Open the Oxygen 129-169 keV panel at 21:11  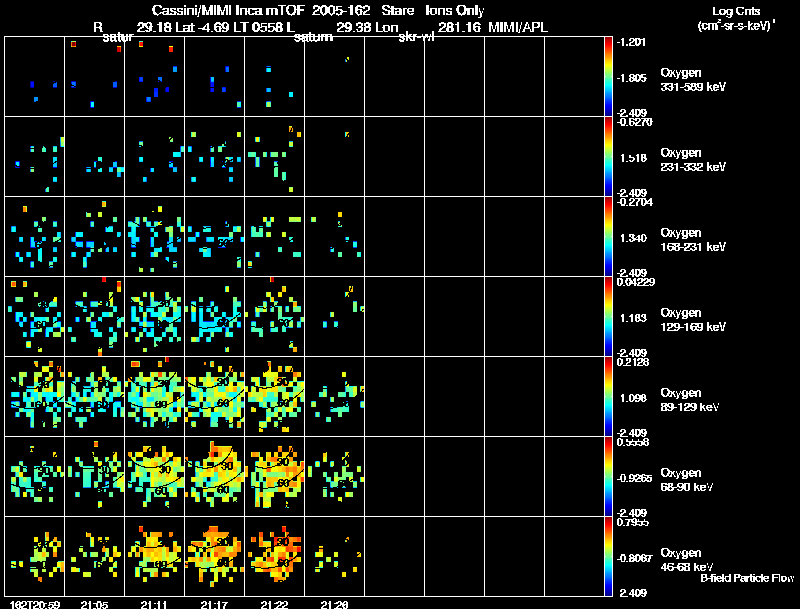tap(155, 316)
